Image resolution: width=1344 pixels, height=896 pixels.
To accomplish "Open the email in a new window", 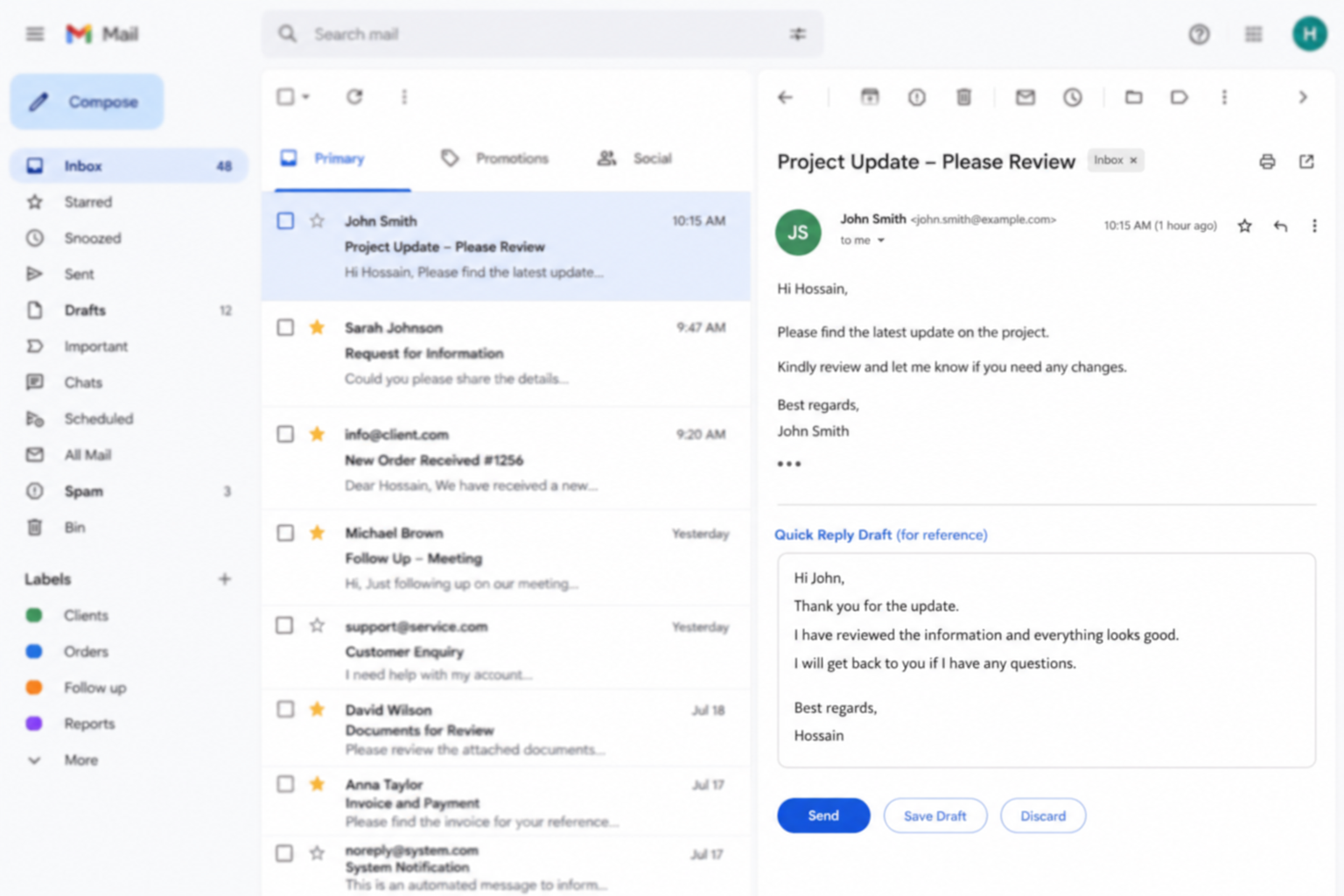I will (x=1305, y=161).
